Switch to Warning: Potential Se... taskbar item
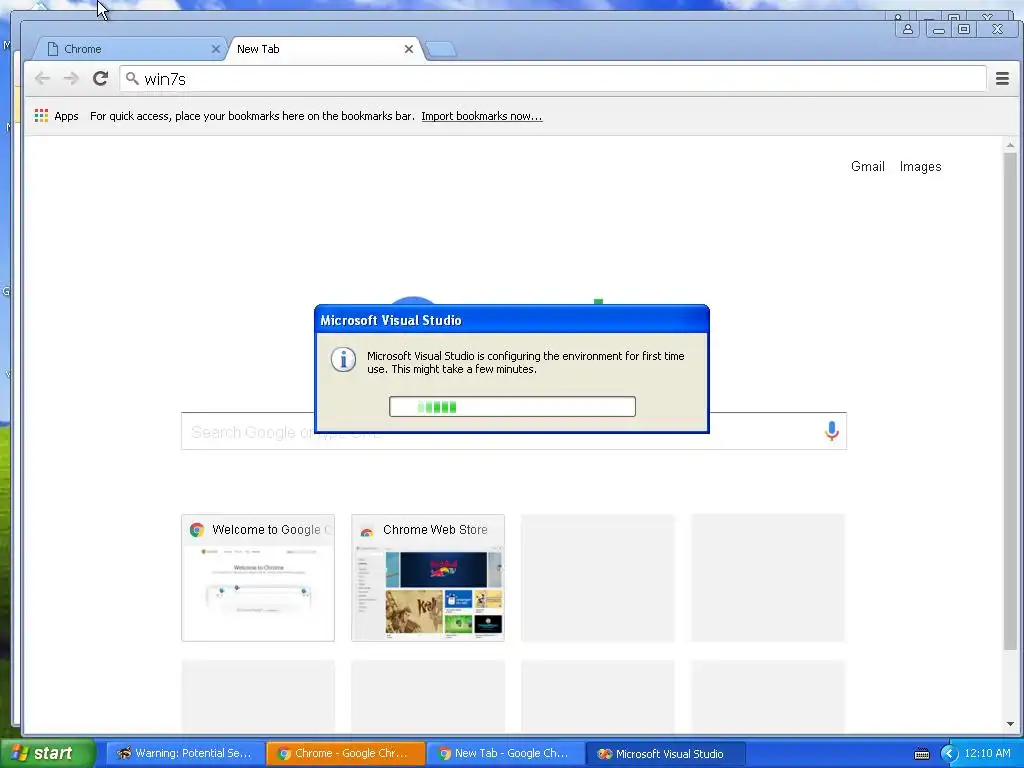This screenshot has width=1024, height=768. pos(185,754)
